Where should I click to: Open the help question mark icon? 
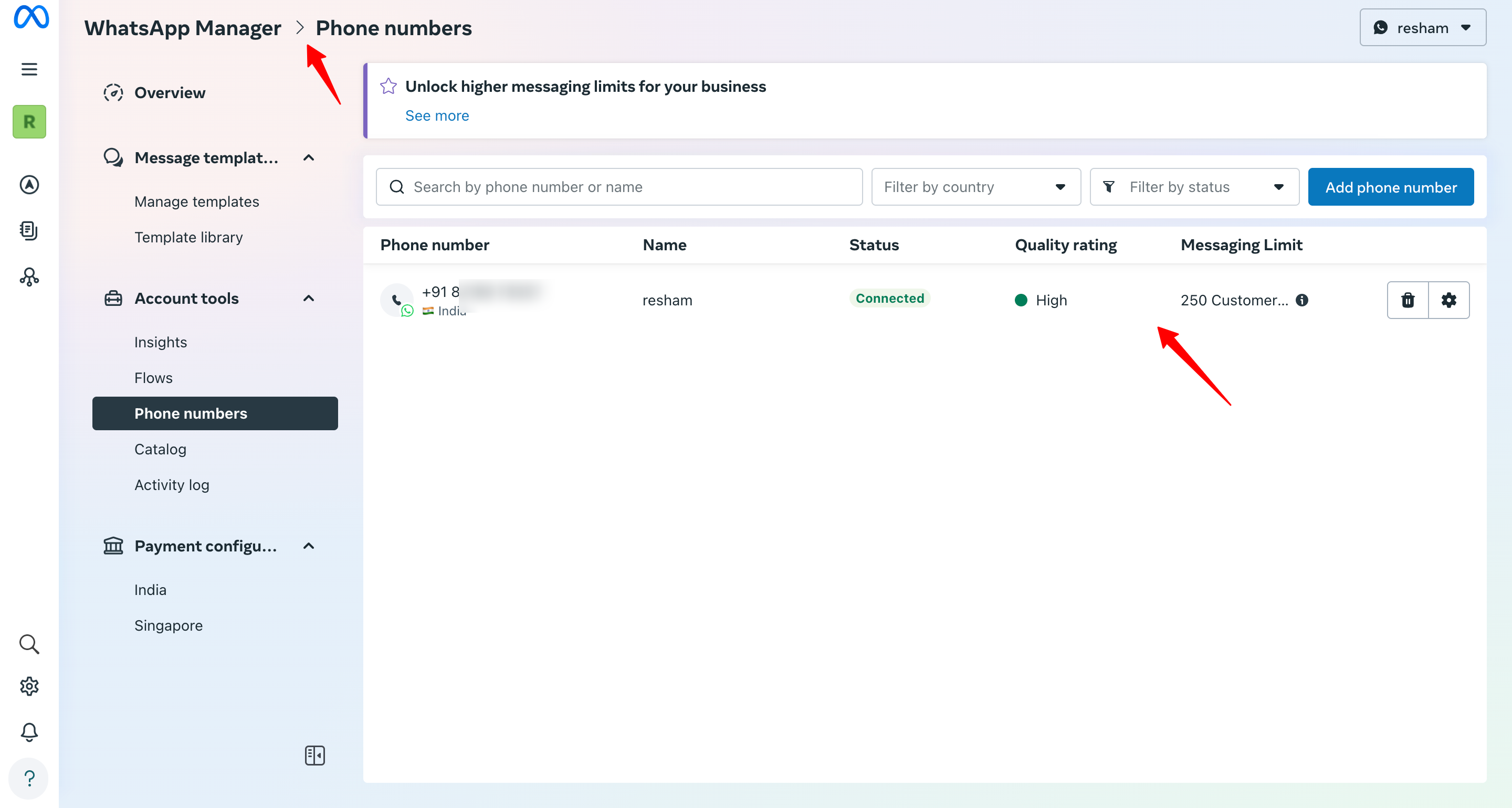tap(29, 778)
